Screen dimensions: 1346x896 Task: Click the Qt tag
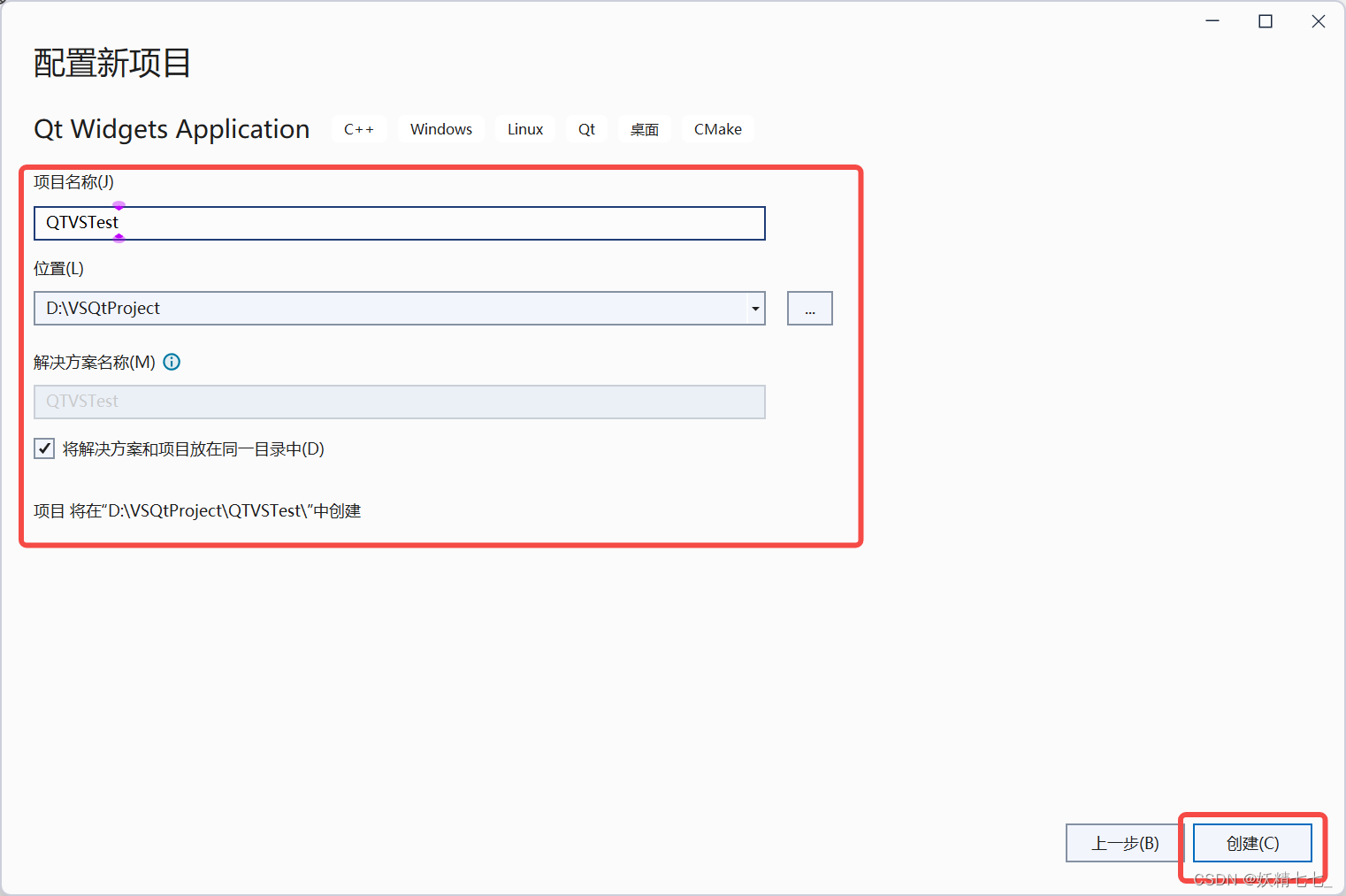(x=587, y=129)
